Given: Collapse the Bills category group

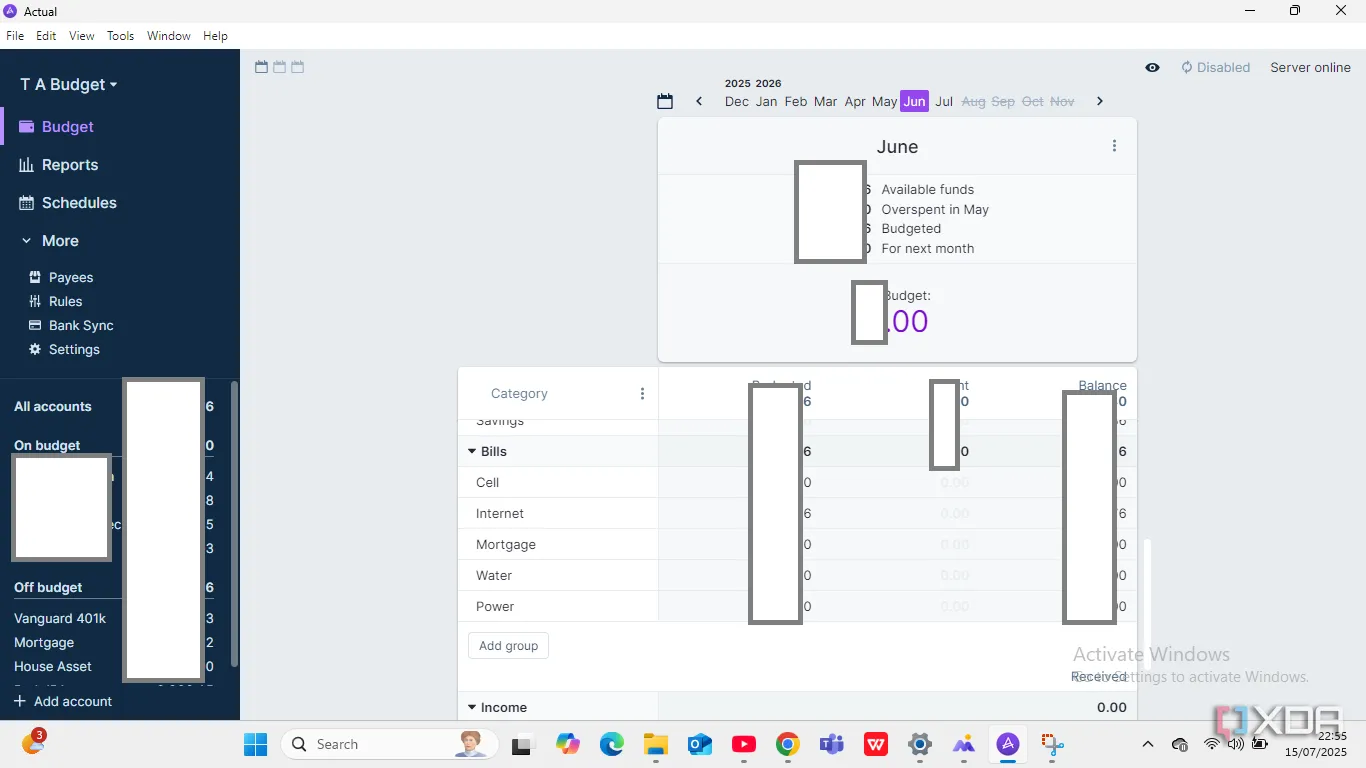Looking at the screenshot, I should [x=472, y=452].
